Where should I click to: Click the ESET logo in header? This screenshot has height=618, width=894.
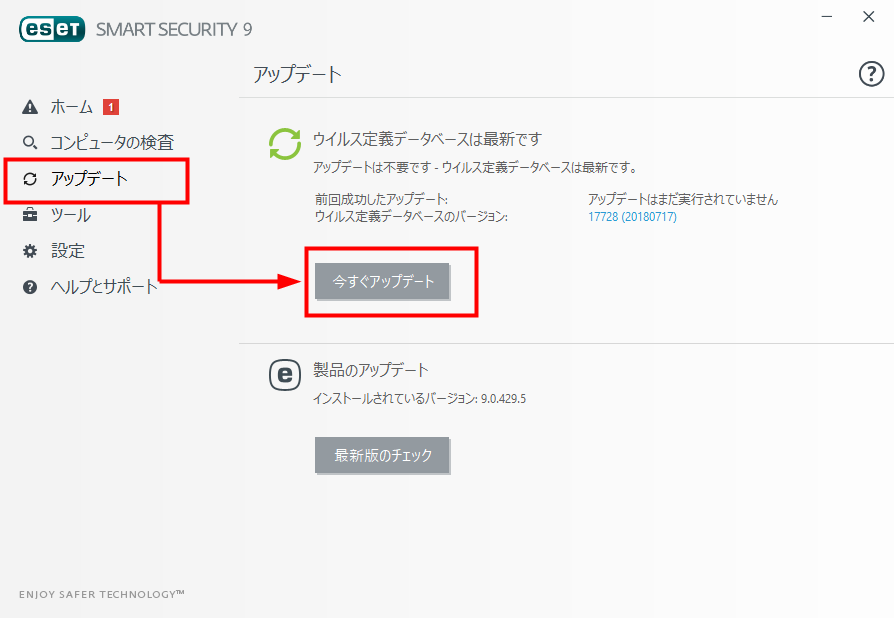(x=52, y=29)
